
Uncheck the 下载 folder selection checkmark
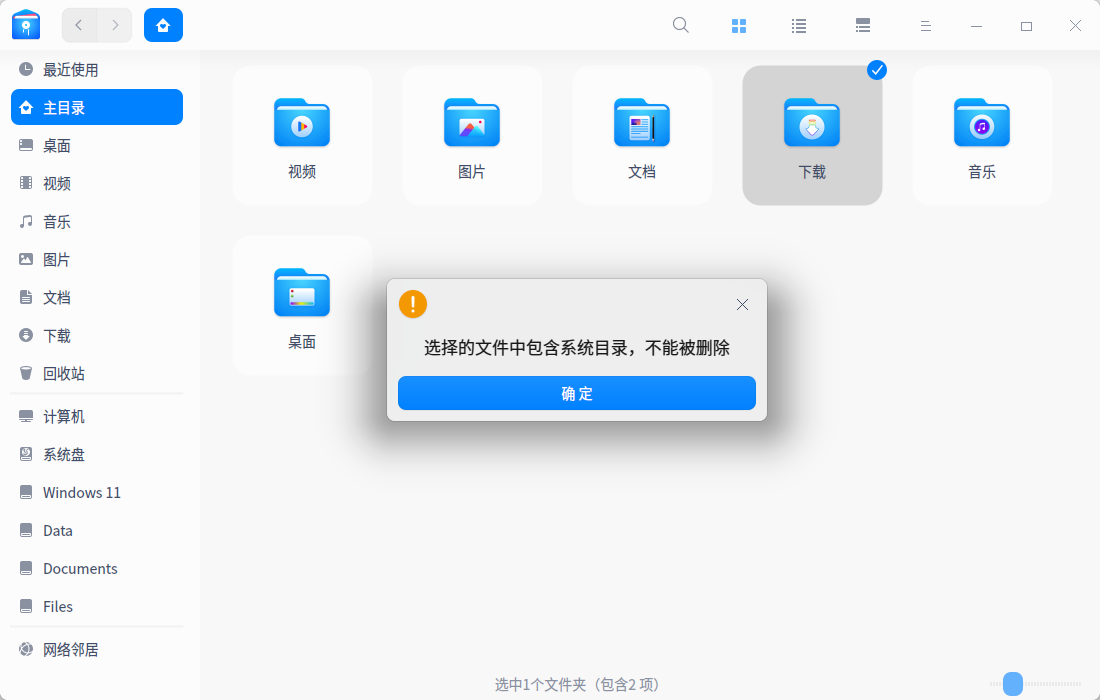(x=877, y=70)
